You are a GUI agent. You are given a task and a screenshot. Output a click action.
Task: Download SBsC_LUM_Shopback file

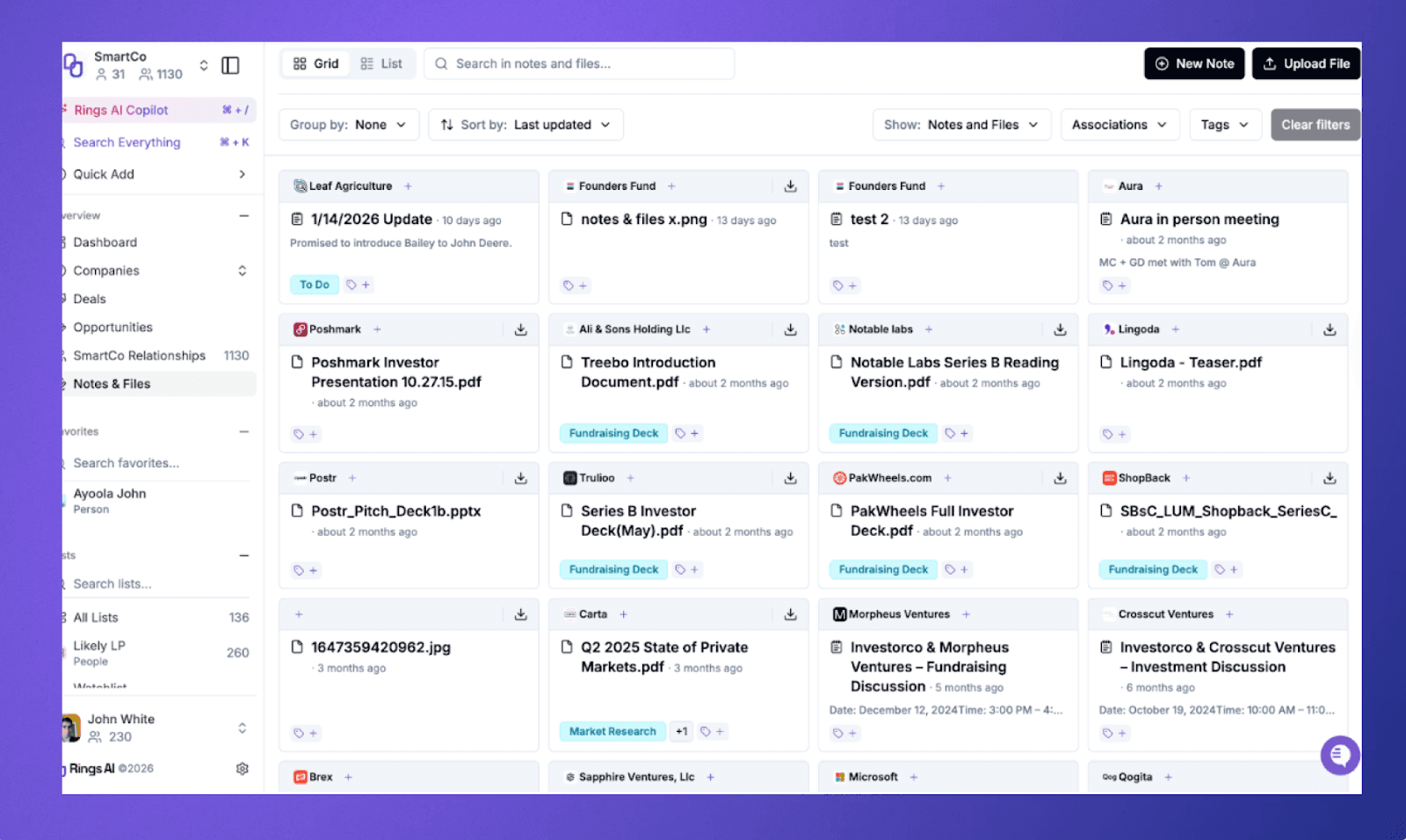(x=1330, y=478)
